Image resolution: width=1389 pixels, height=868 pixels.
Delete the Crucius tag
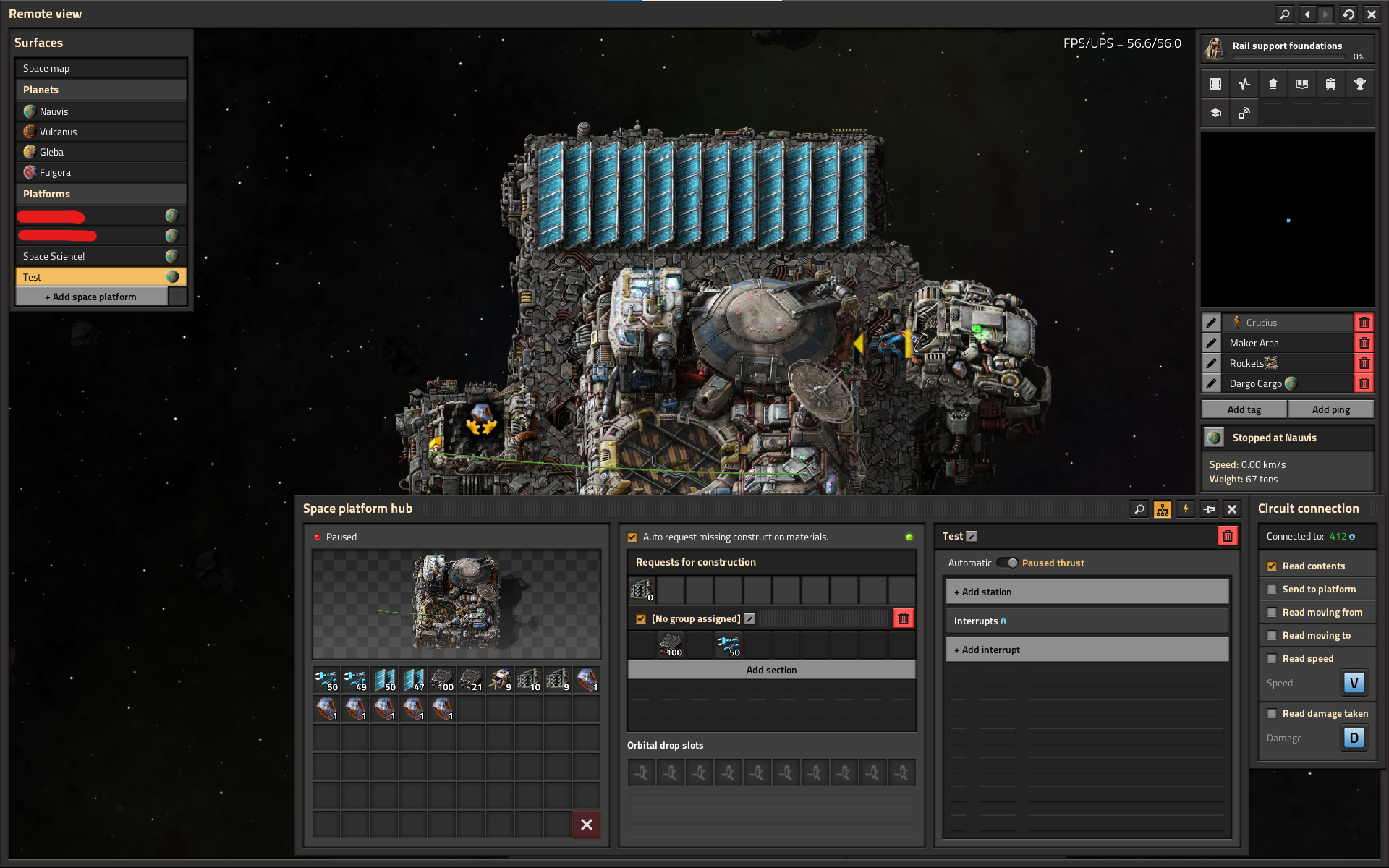pyautogui.click(x=1364, y=323)
